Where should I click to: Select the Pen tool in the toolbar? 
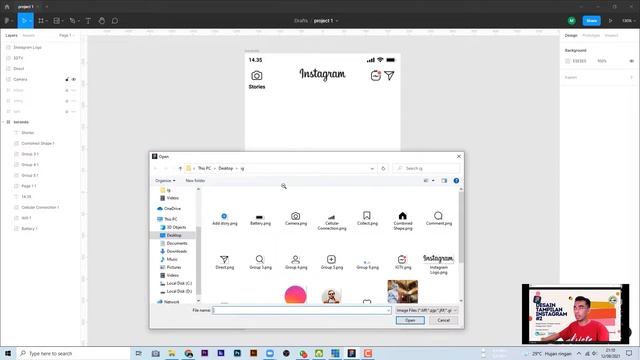point(72,20)
